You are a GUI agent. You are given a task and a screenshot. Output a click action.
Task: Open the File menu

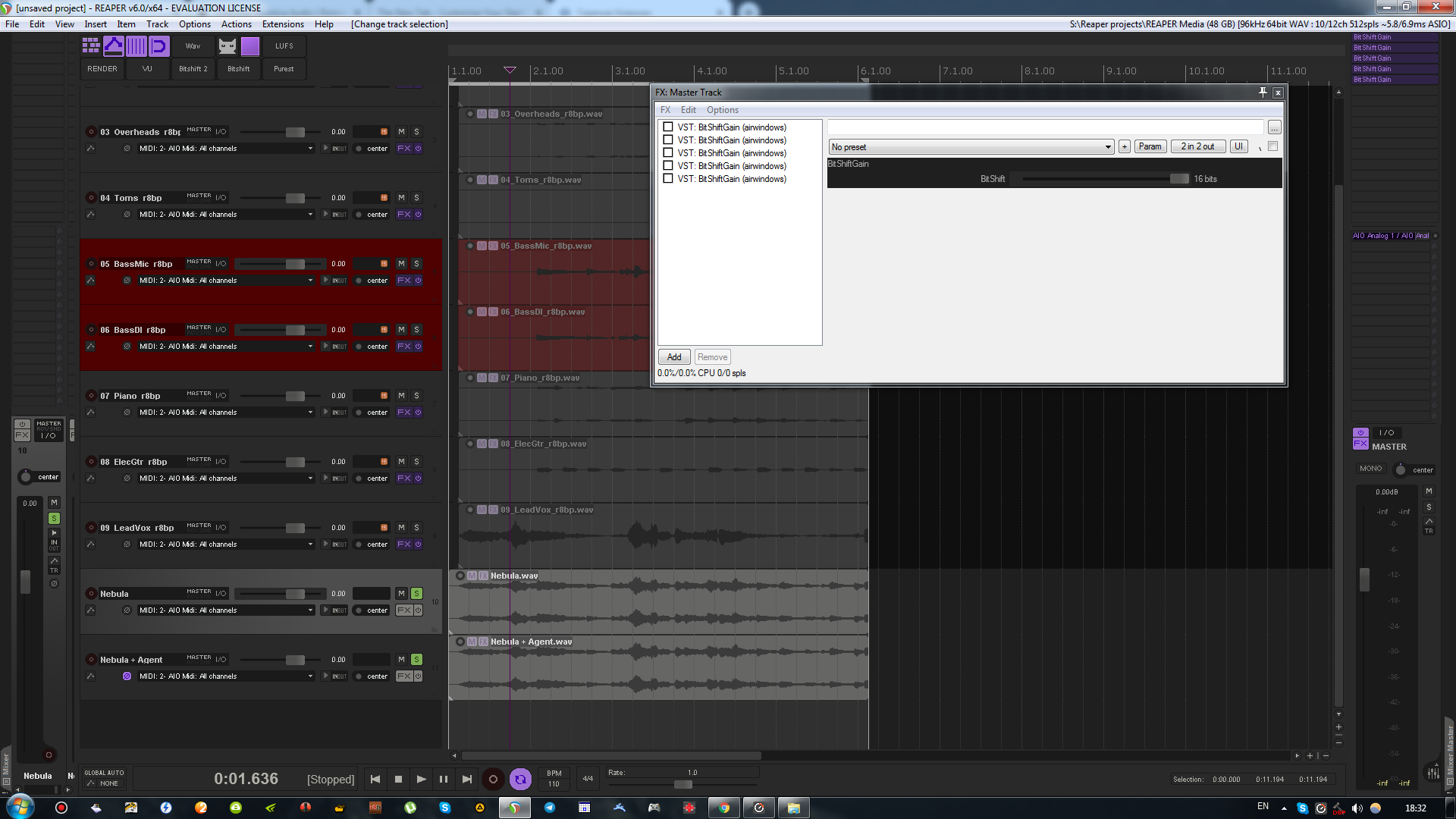pos(12,24)
